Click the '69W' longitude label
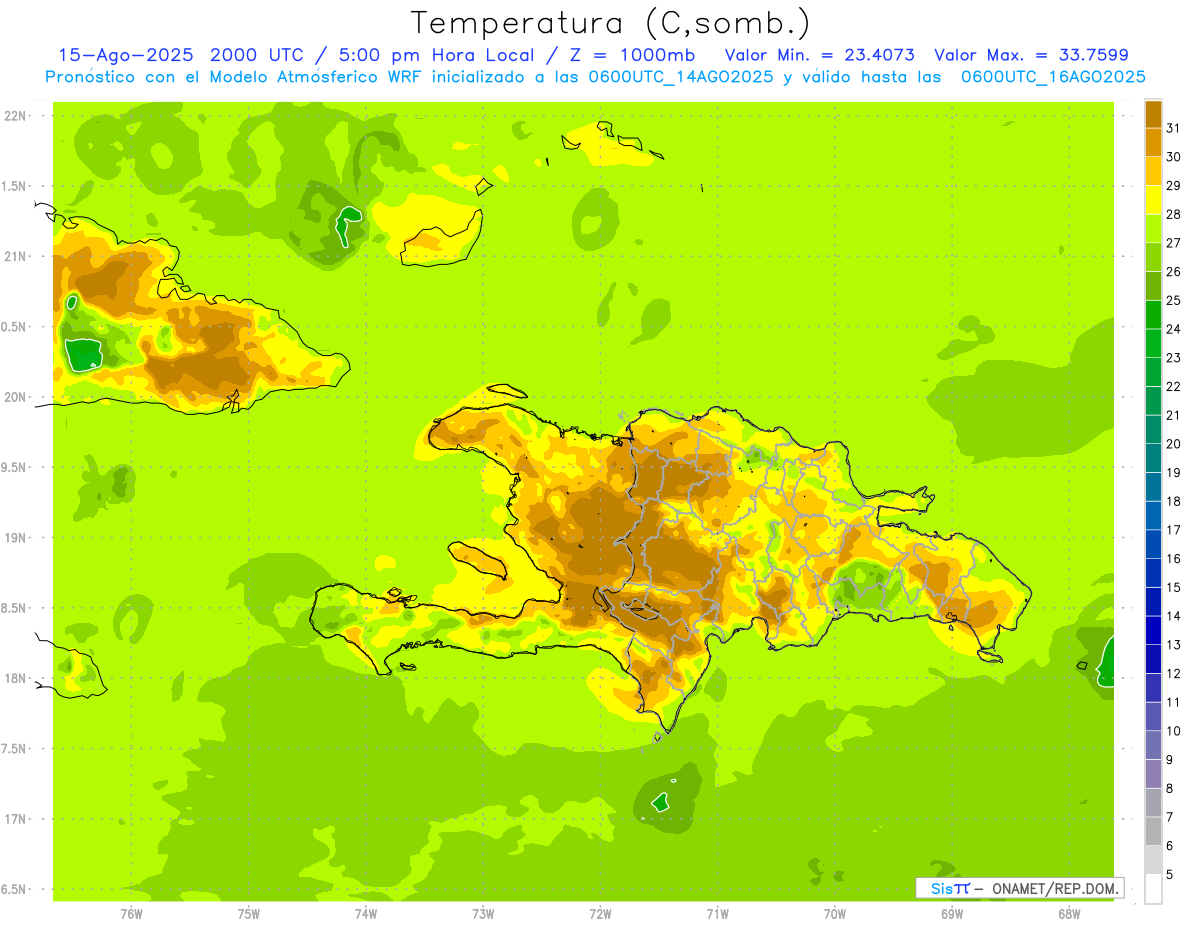The image size is (1200, 927). pos(952,914)
